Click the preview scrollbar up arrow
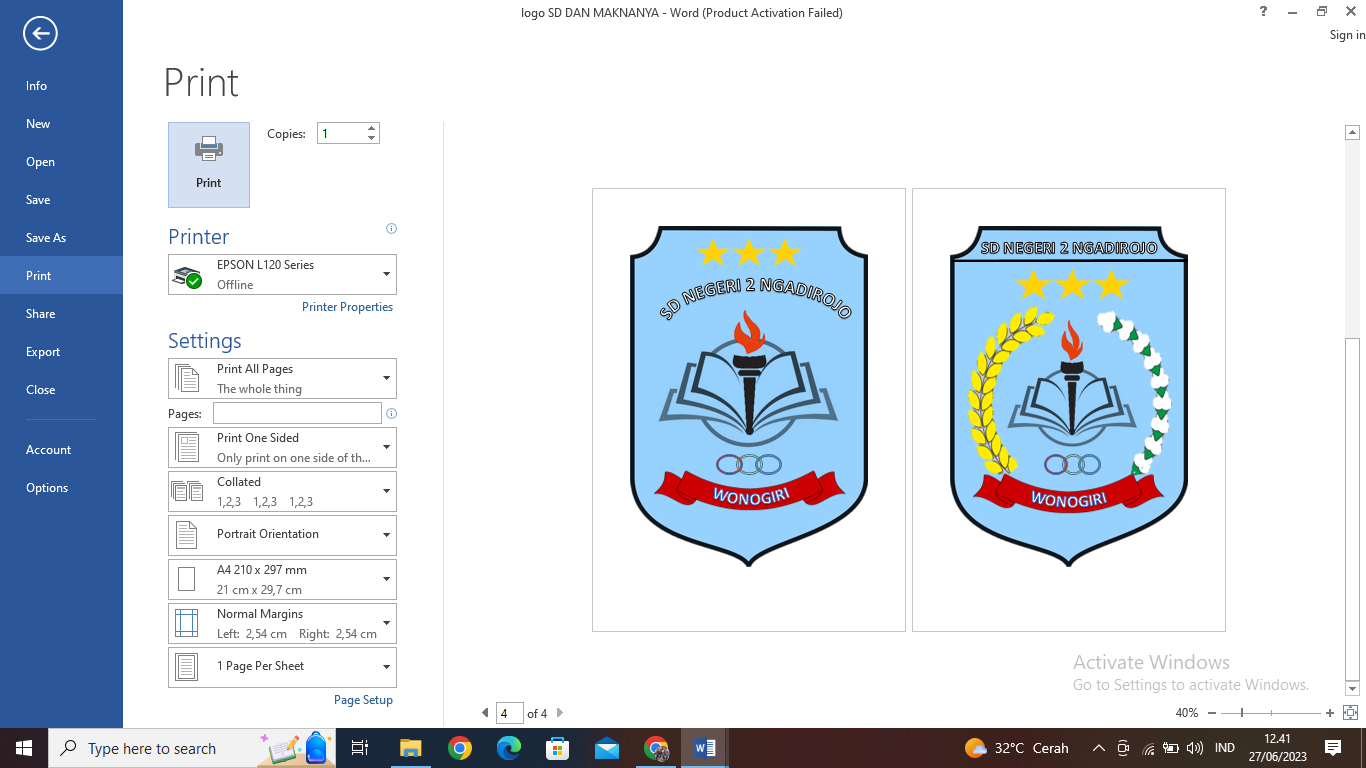This screenshot has height=768, width=1366. pyautogui.click(x=1352, y=132)
